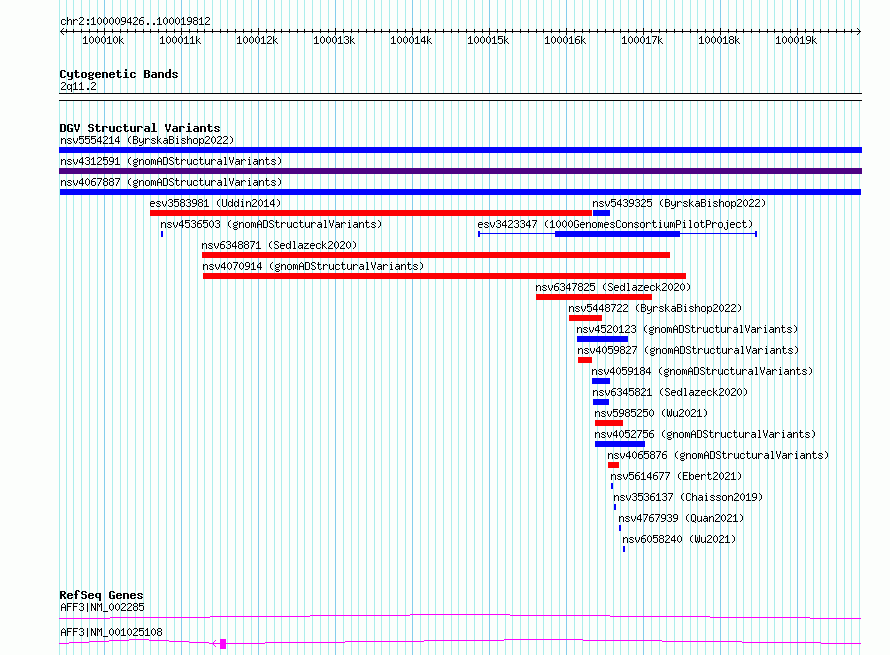This screenshot has width=890, height=655.
Task: Open nsv4059184 (gnomADStructuralVariants) label
Action: (702, 371)
